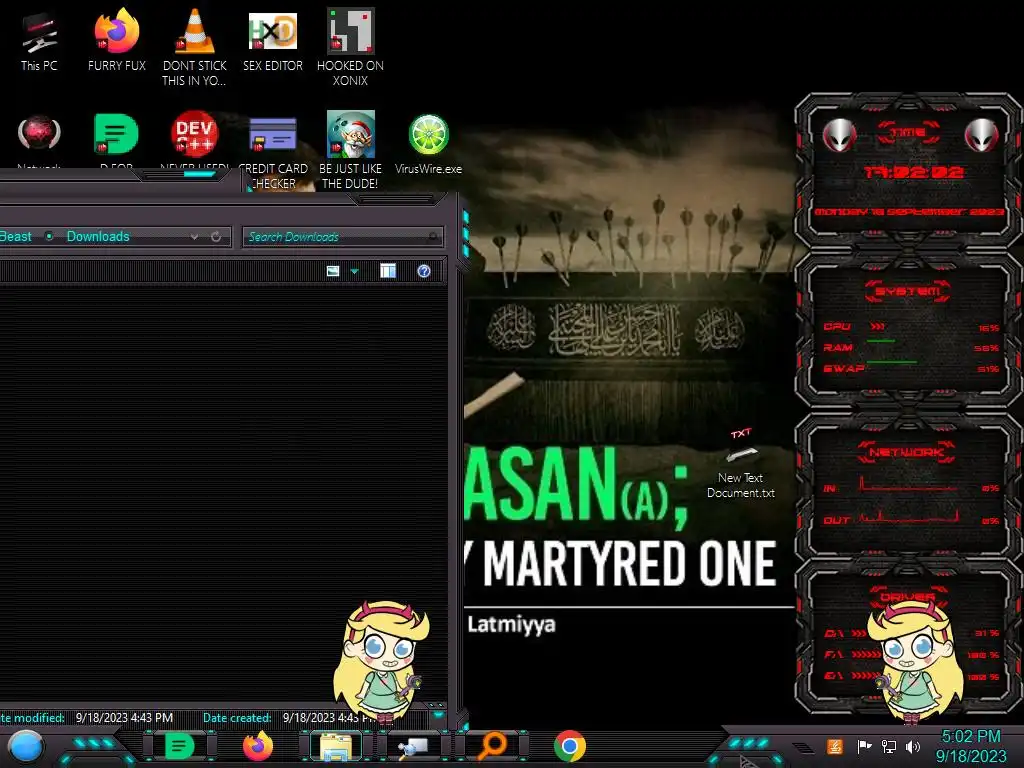Click the OUT traffic graph in NETWORK widget
The width and height of the screenshot is (1024, 768).
click(x=908, y=517)
